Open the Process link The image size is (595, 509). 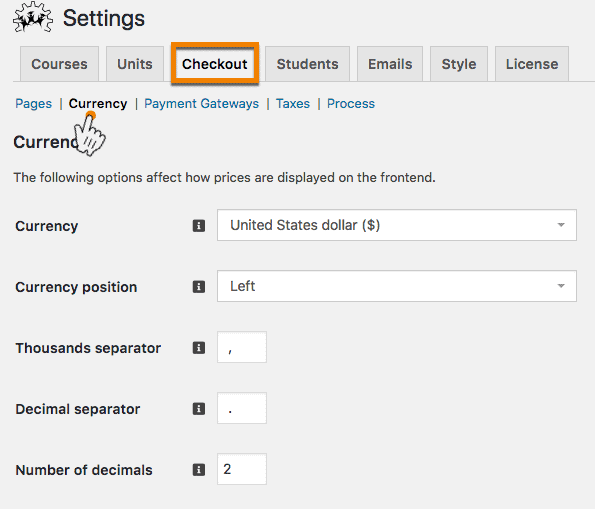pos(351,104)
